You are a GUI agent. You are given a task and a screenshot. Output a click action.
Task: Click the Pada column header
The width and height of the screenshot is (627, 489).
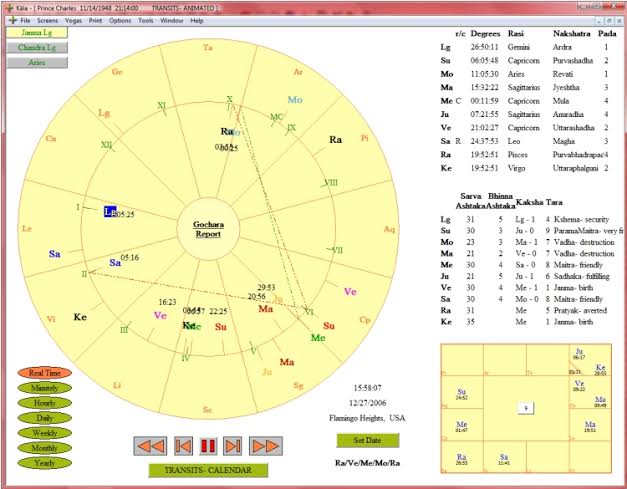click(x=607, y=34)
